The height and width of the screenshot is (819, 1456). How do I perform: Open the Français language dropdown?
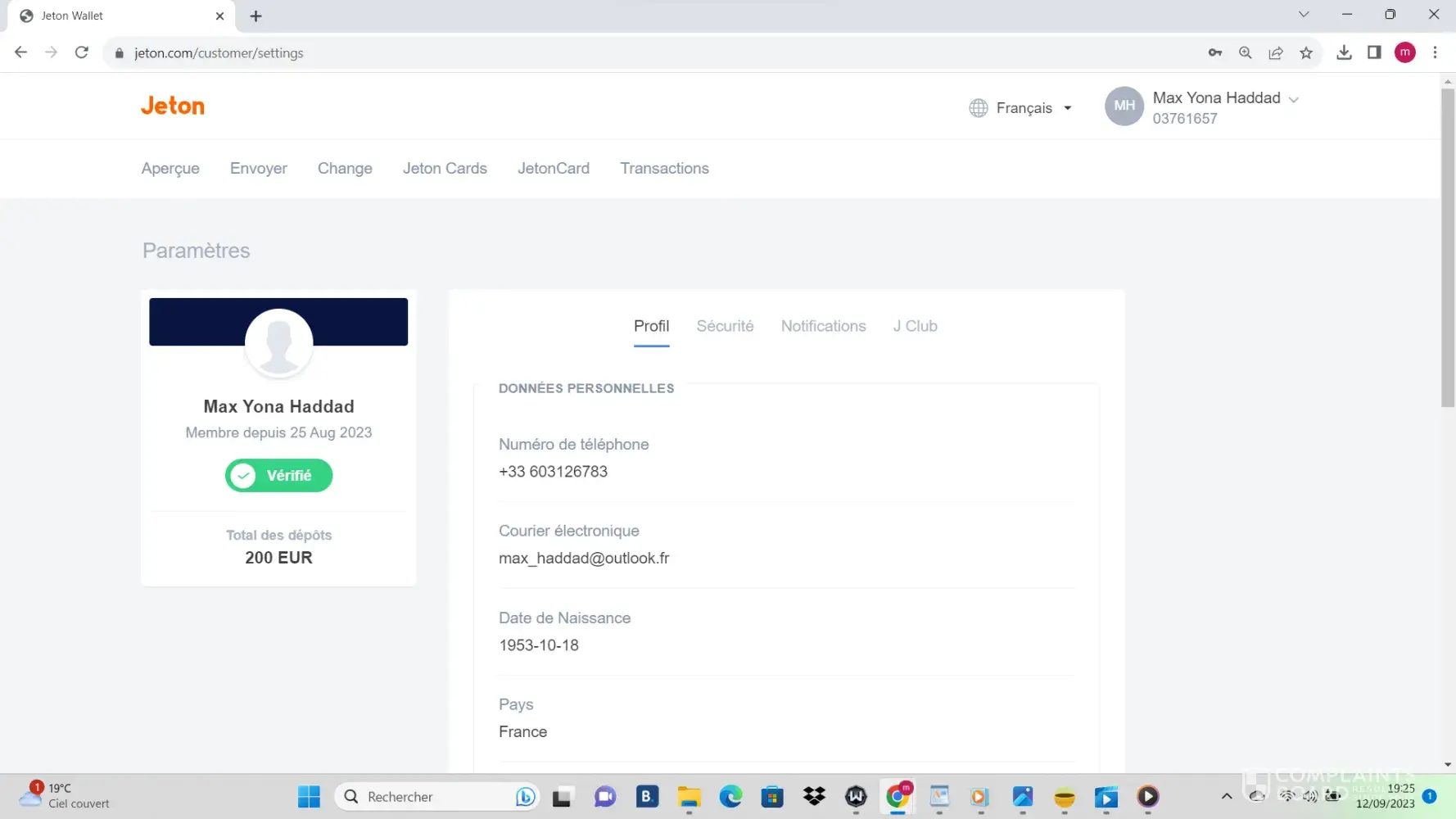tap(1021, 108)
